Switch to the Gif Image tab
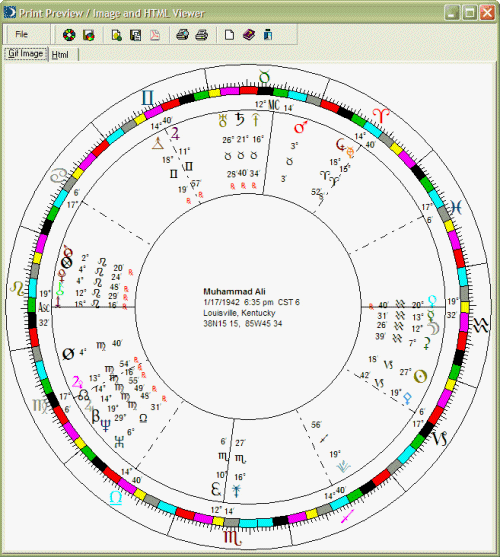This screenshot has height=557, width=500. (26, 54)
